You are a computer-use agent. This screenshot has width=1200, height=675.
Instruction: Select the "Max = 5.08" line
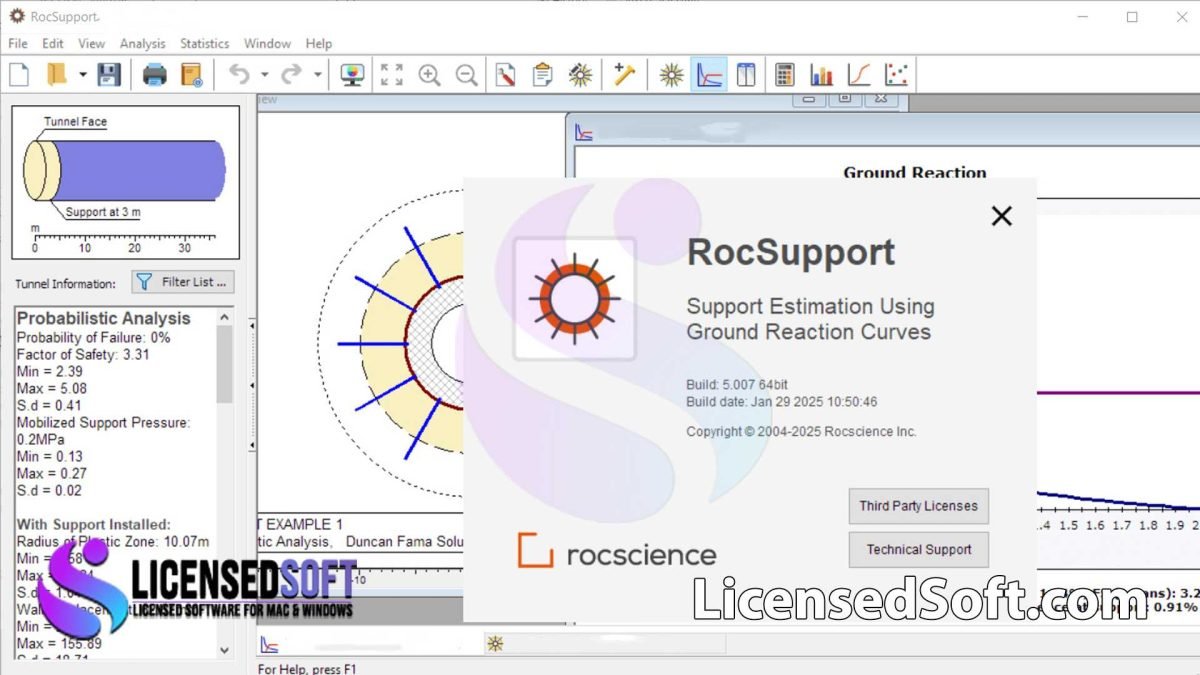point(51,388)
